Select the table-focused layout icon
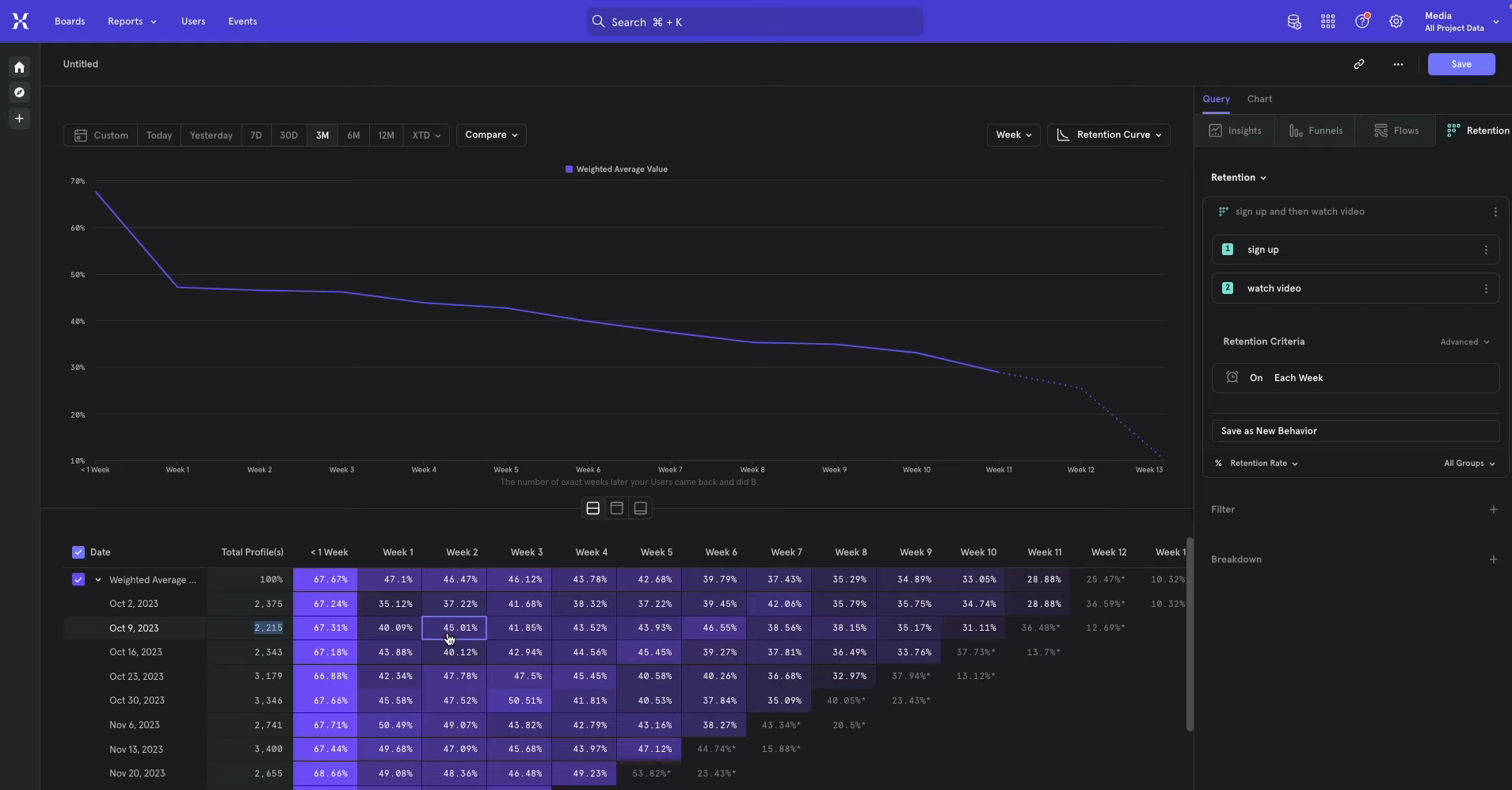The width and height of the screenshot is (1512, 790). coord(641,509)
